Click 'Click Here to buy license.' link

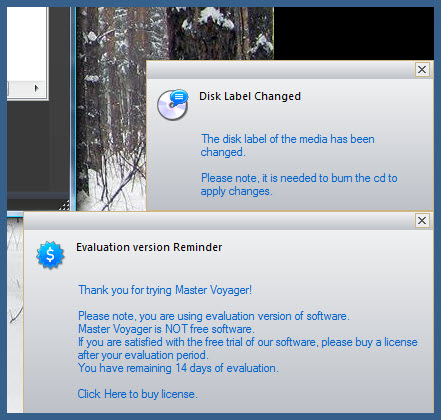tap(137, 394)
